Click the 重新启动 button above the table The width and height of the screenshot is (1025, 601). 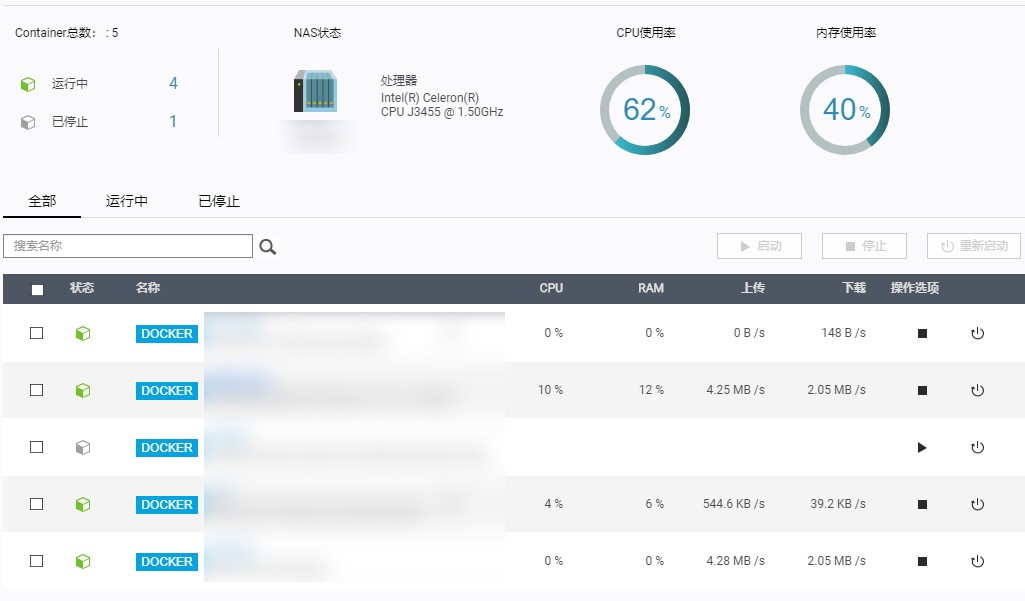[x=974, y=246]
